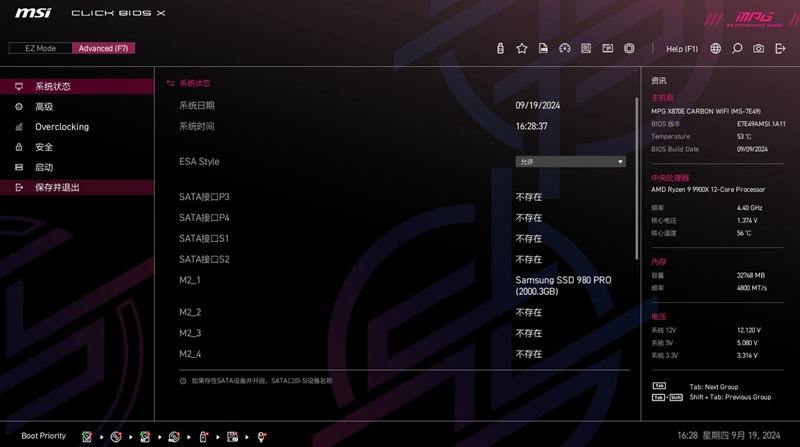The height and width of the screenshot is (447, 800).
Task: Click the Boot Priority label
Action: [x=43, y=436]
